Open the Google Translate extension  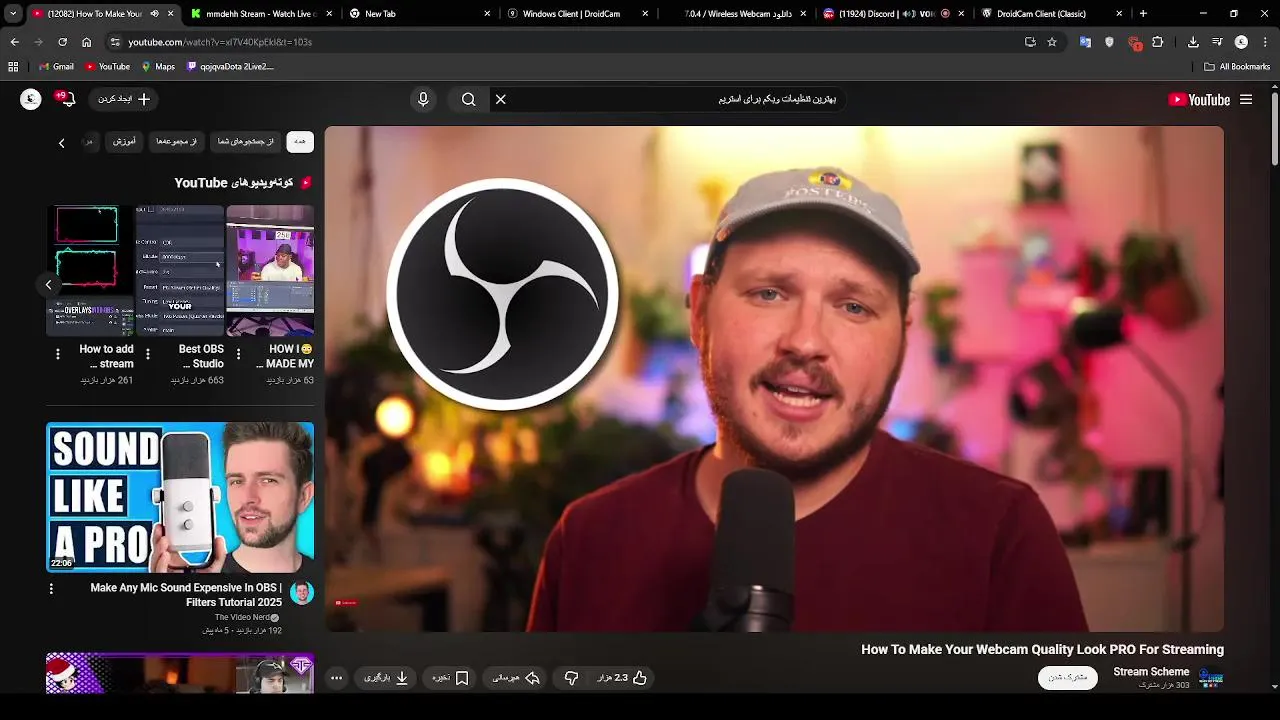[x=1085, y=42]
